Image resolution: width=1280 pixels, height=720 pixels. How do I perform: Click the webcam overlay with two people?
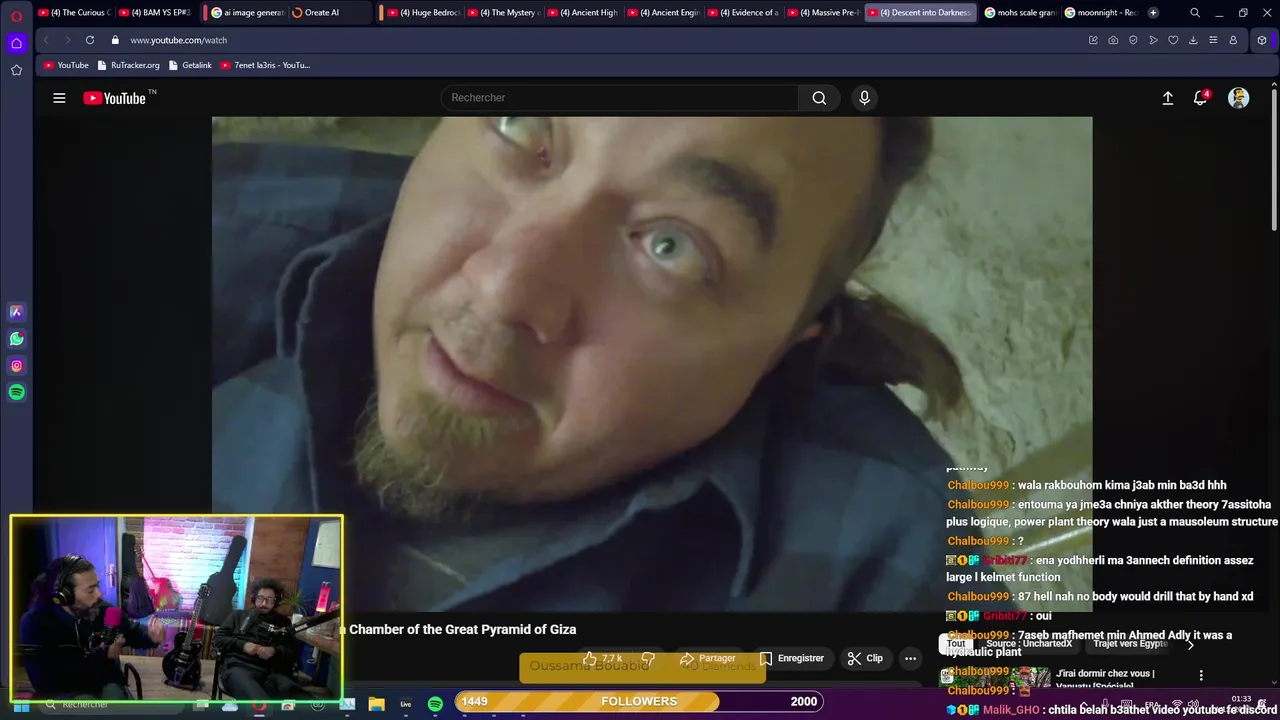(176, 608)
